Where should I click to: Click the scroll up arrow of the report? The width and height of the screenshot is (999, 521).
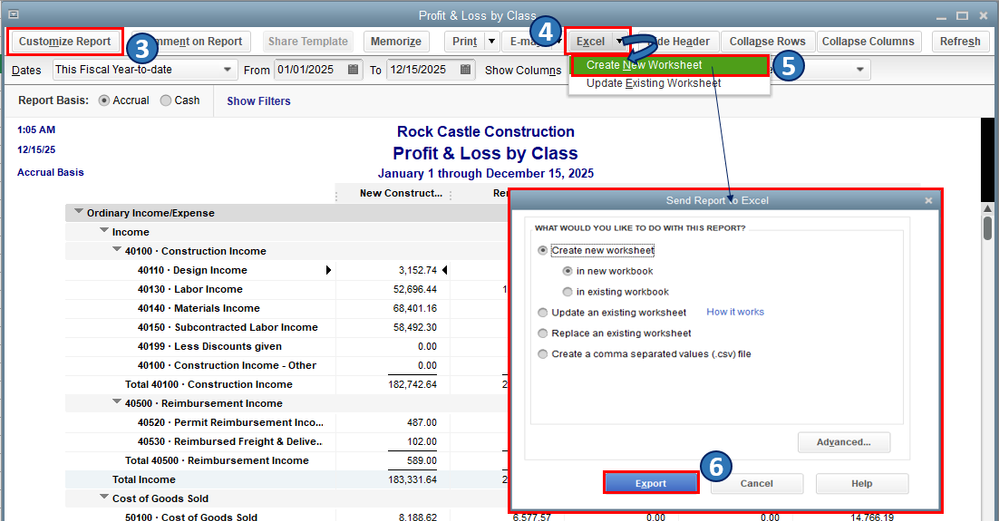987,208
